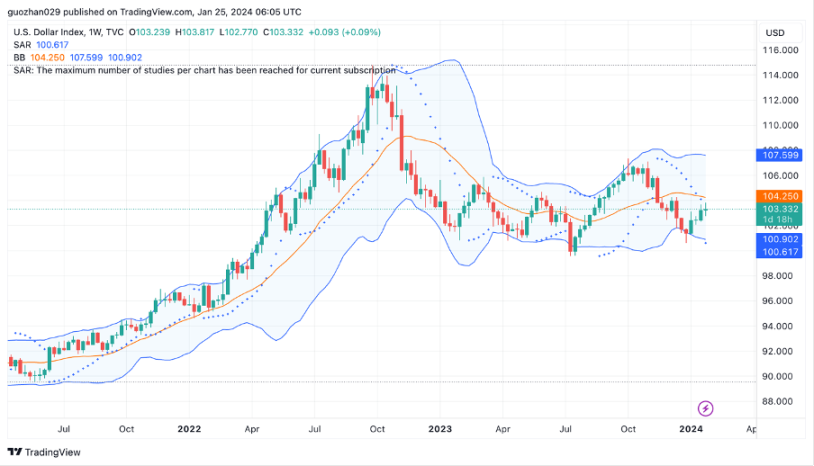Select the blue 107.599 upper band tag
Image resolution: width=814 pixels, height=466 pixels.
point(780,155)
